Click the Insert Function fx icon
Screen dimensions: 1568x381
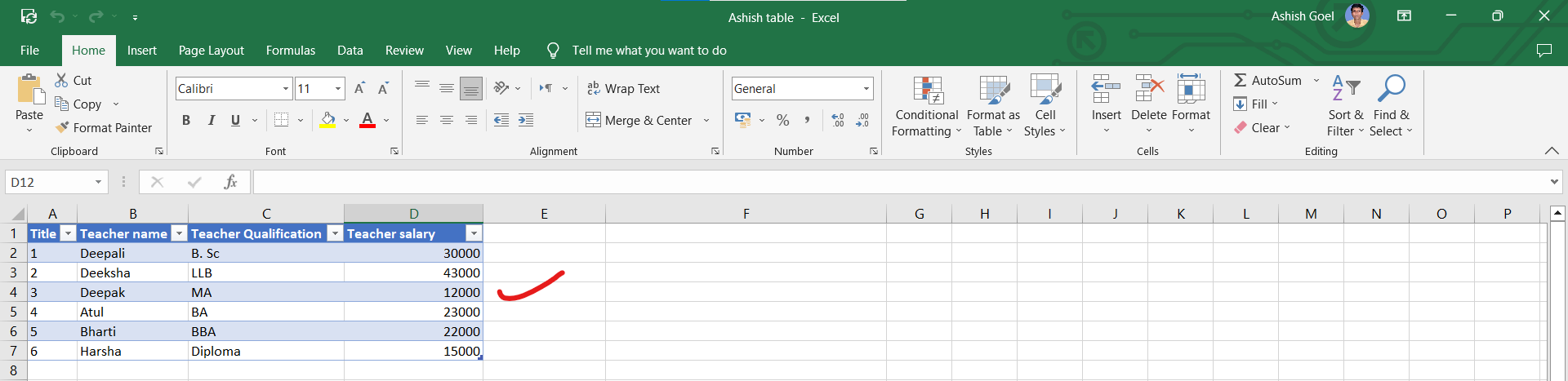[x=230, y=182]
